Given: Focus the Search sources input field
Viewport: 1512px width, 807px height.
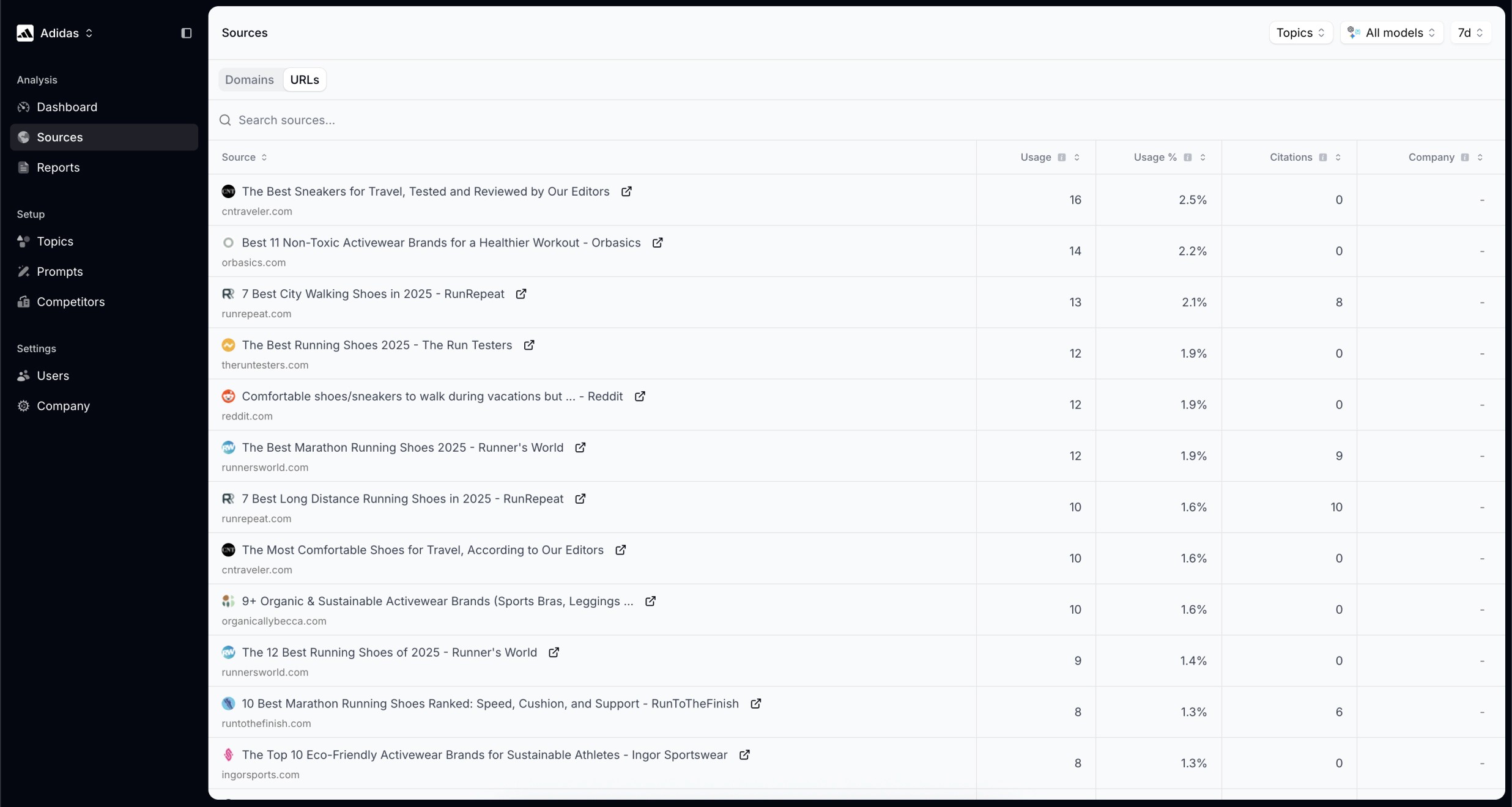Looking at the screenshot, I should pyautogui.click(x=856, y=120).
